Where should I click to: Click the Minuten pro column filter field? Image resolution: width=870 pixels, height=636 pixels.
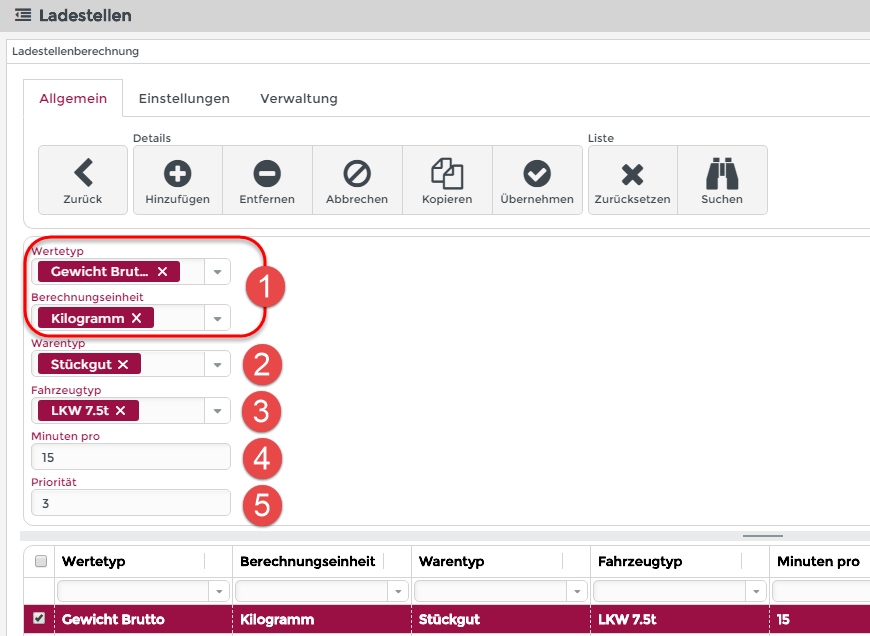[x=821, y=592]
